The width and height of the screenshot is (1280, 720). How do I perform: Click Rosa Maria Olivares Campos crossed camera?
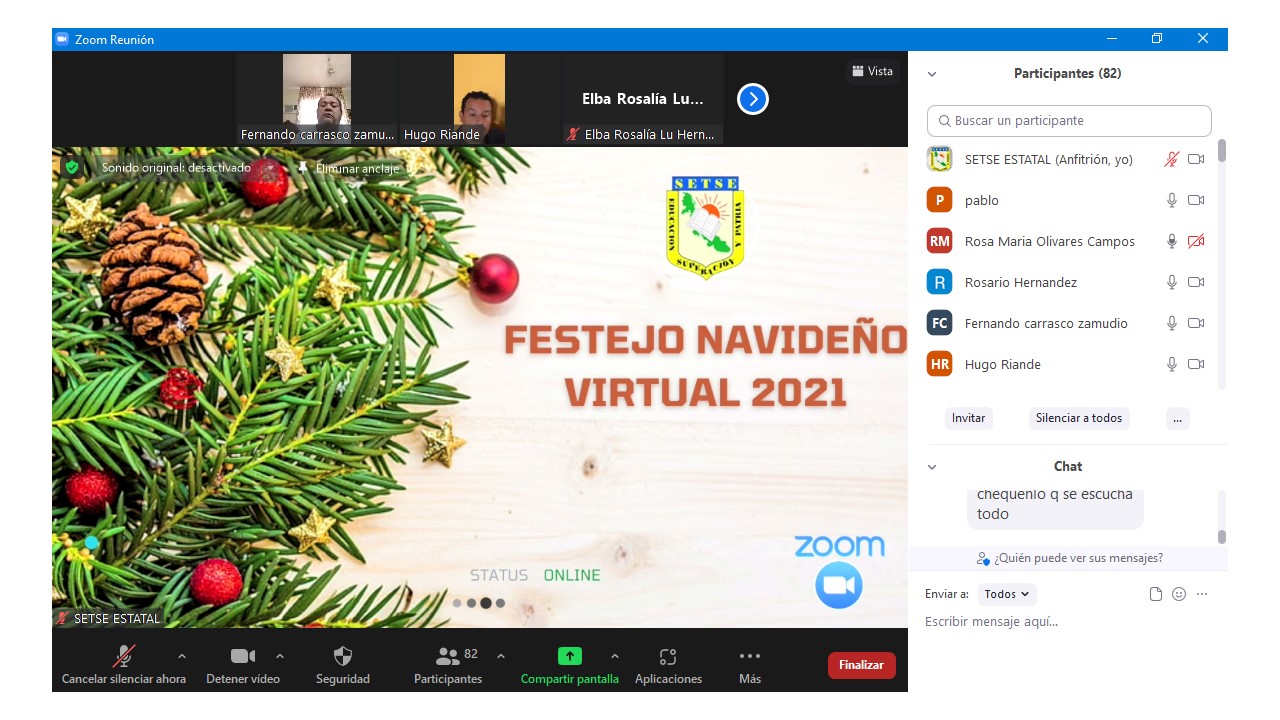click(1196, 241)
